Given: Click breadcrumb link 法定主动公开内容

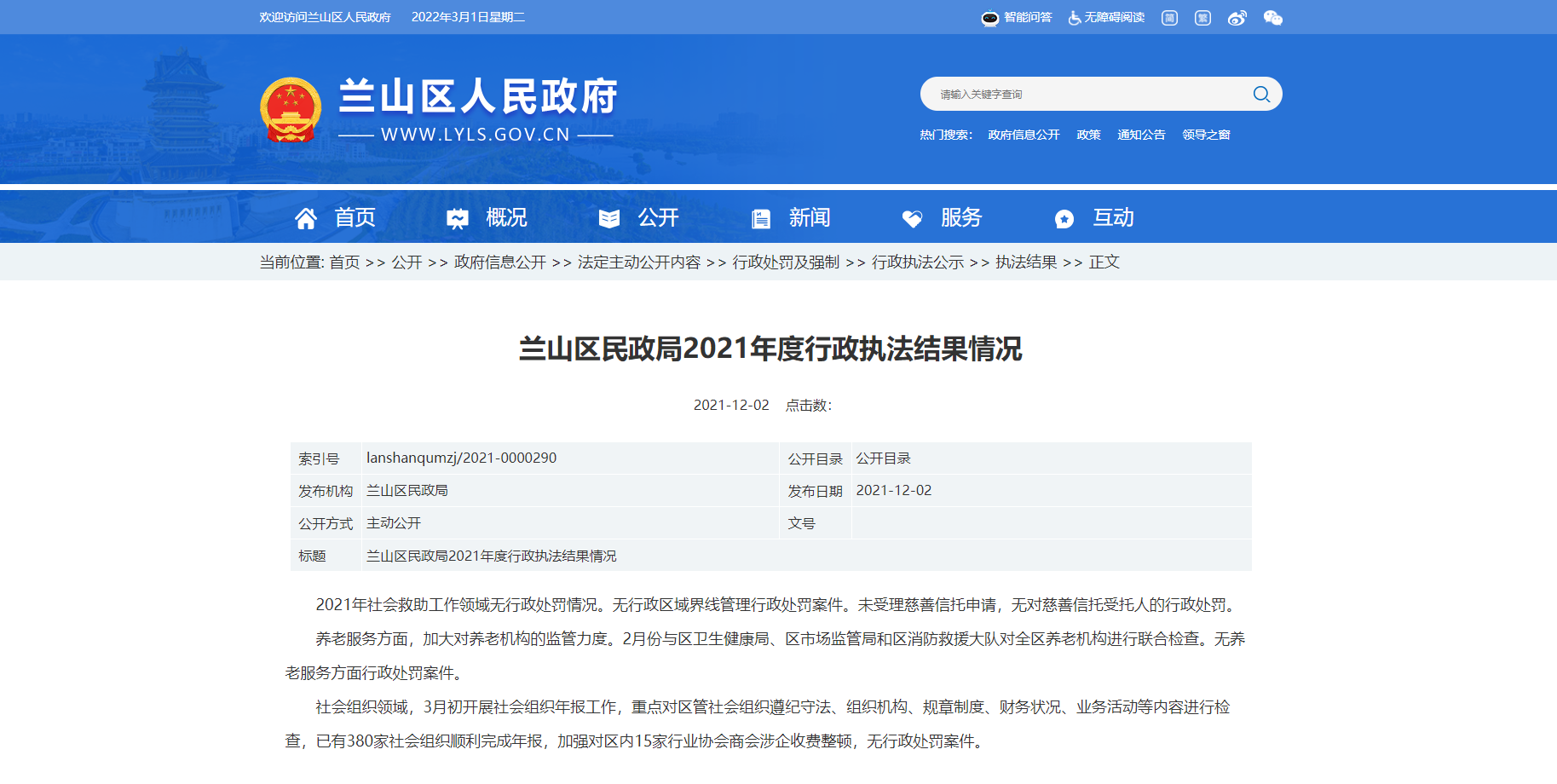Looking at the screenshot, I should (x=639, y=262).
